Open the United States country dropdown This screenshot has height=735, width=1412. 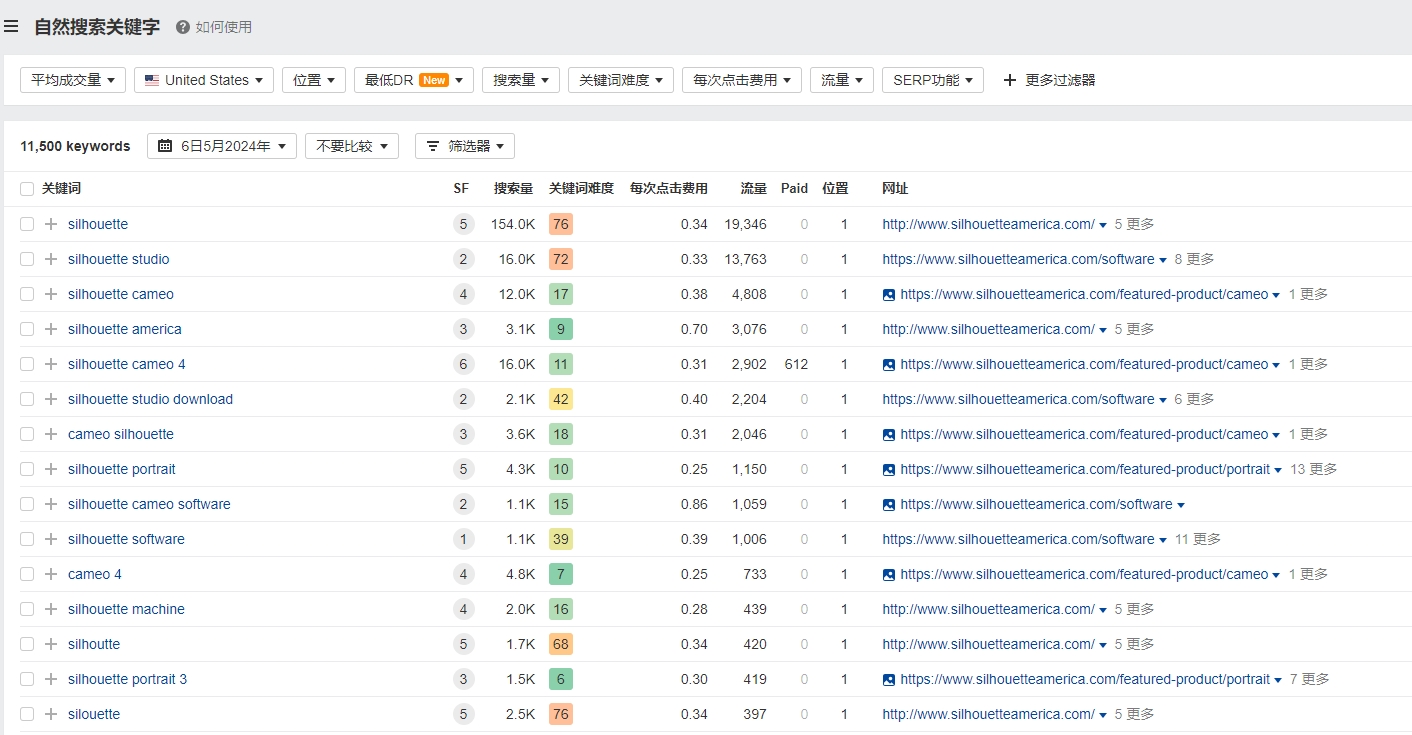(x=204, y=80)
